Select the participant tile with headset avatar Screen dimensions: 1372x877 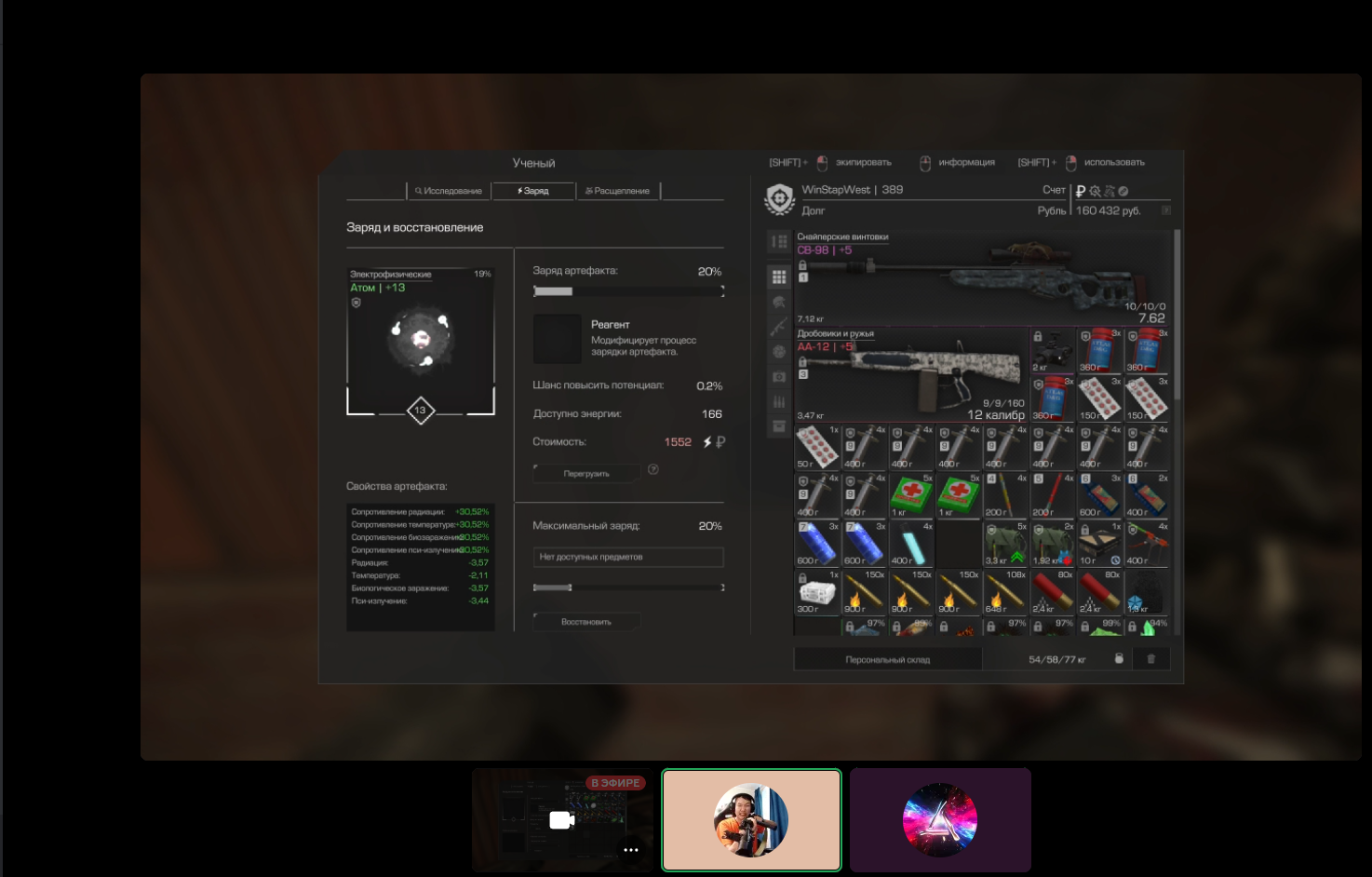pos(751,819)
